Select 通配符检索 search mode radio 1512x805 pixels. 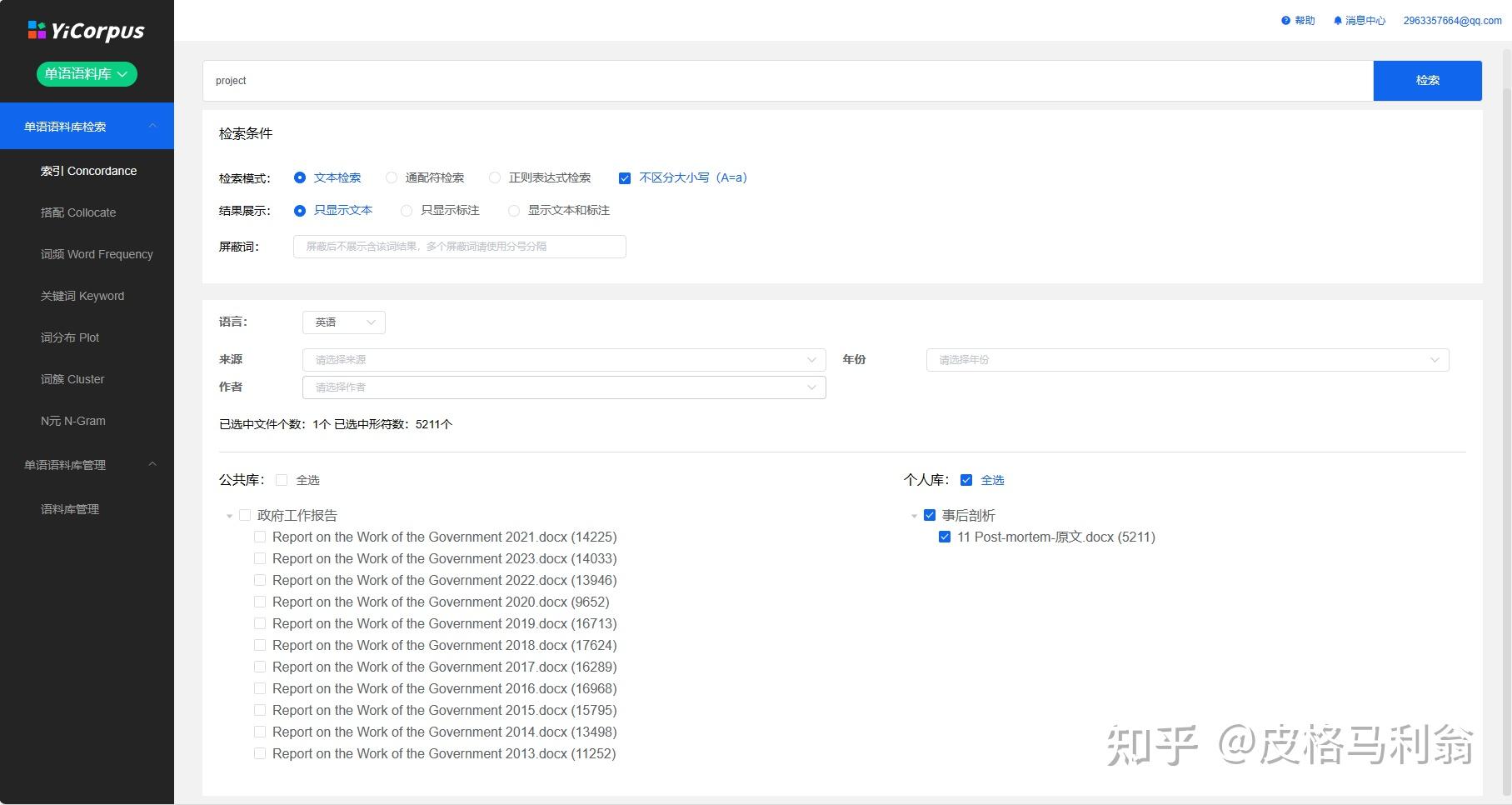click(x=392, y=177)
